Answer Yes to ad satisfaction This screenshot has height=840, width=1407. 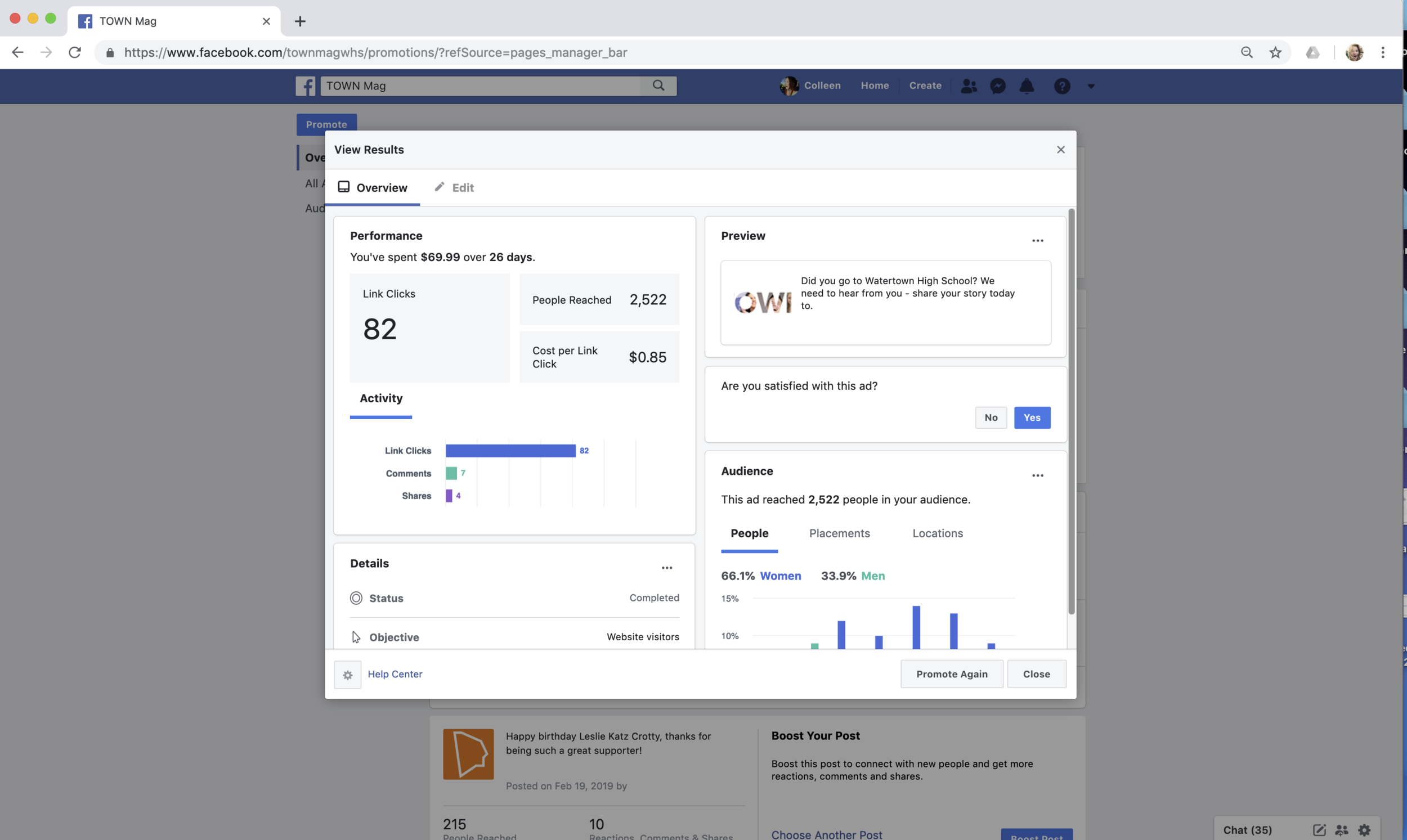[1032, 417]
